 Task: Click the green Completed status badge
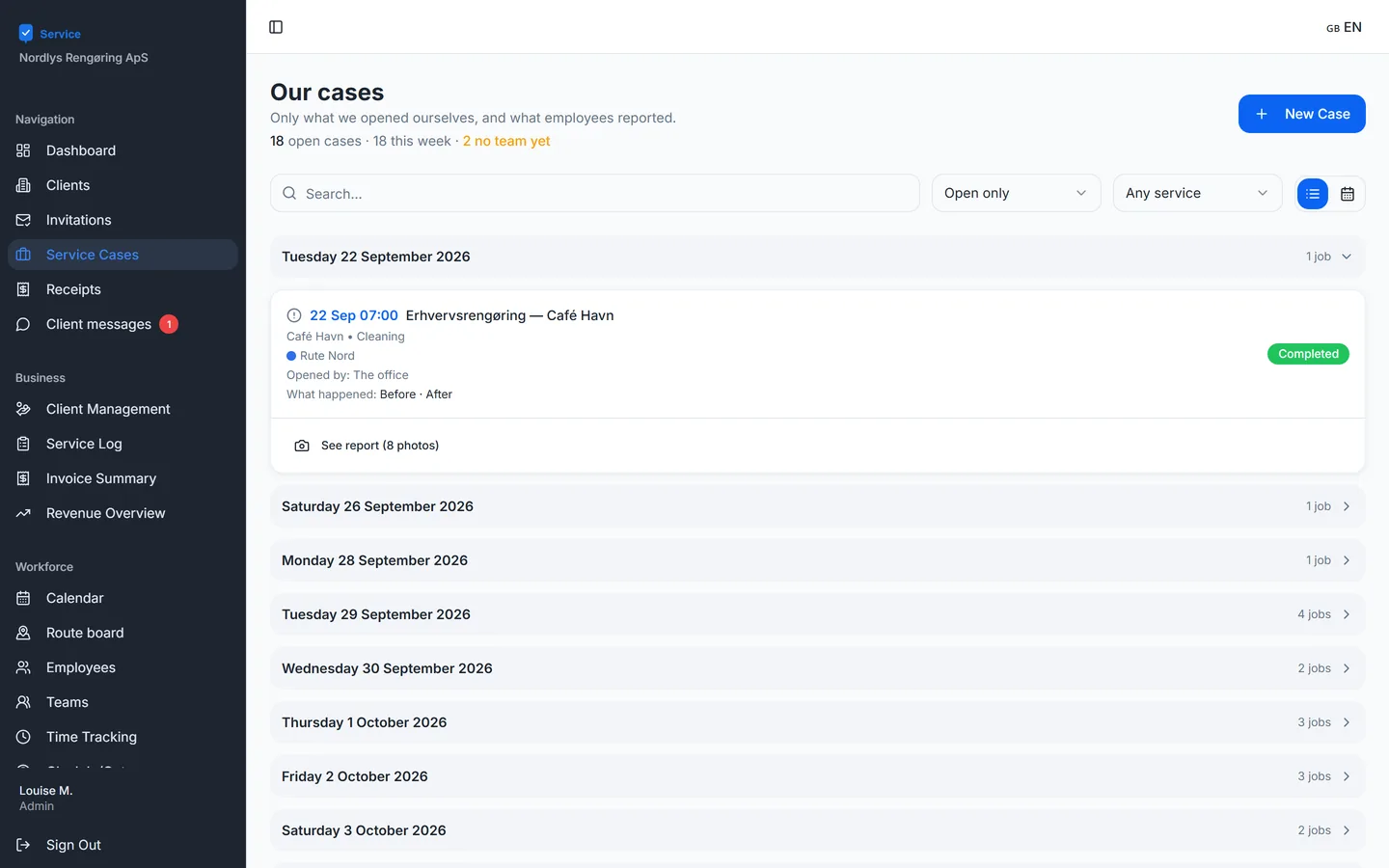point(1308,354)
